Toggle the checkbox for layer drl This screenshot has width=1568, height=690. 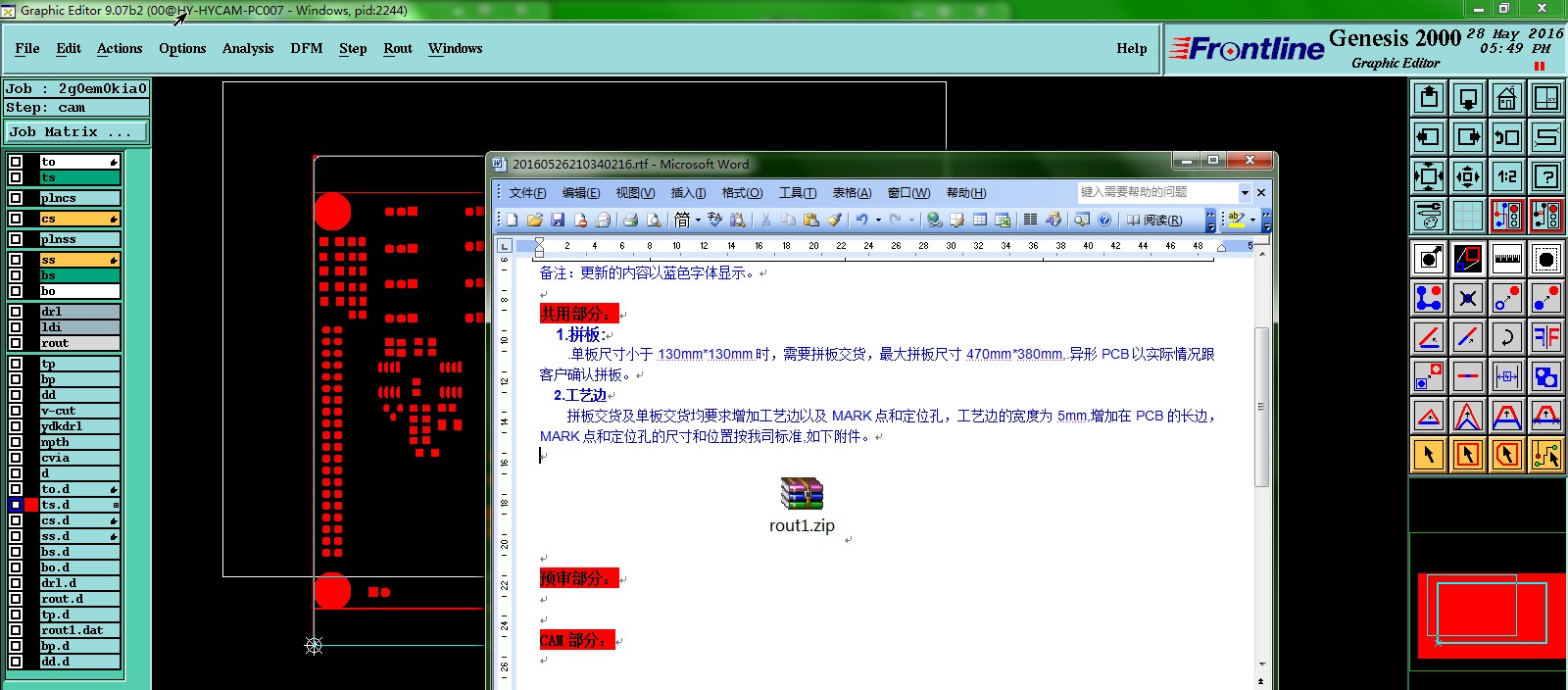coord(16,312)
